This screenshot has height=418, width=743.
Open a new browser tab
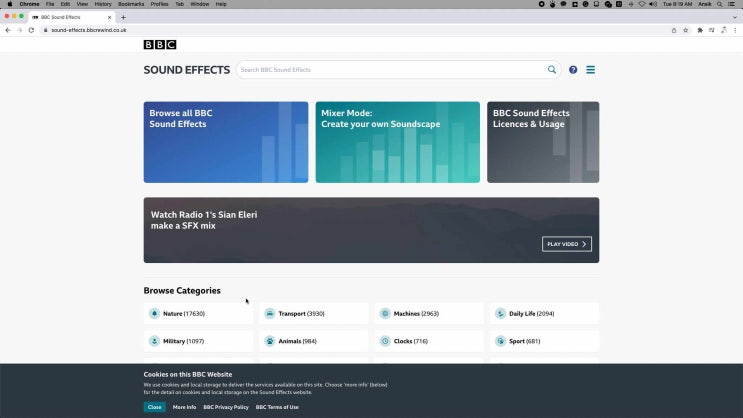coord(123,17)
